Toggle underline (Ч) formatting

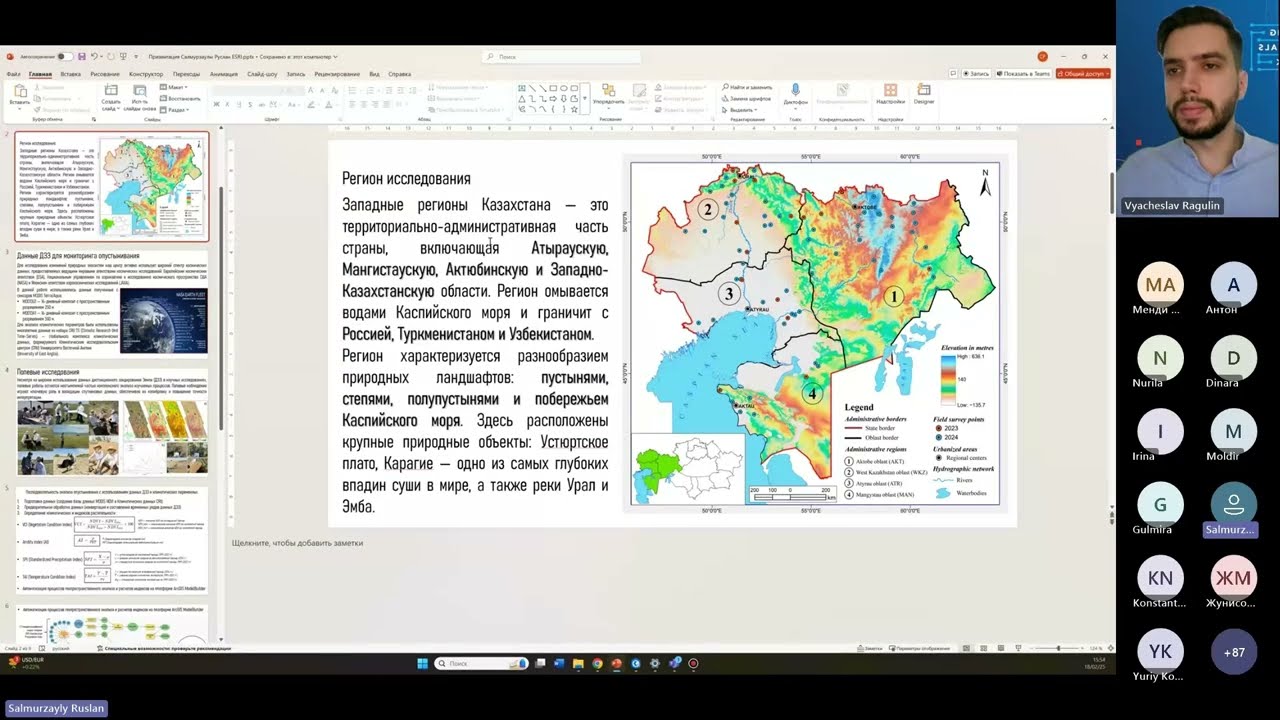pos(238,104)
